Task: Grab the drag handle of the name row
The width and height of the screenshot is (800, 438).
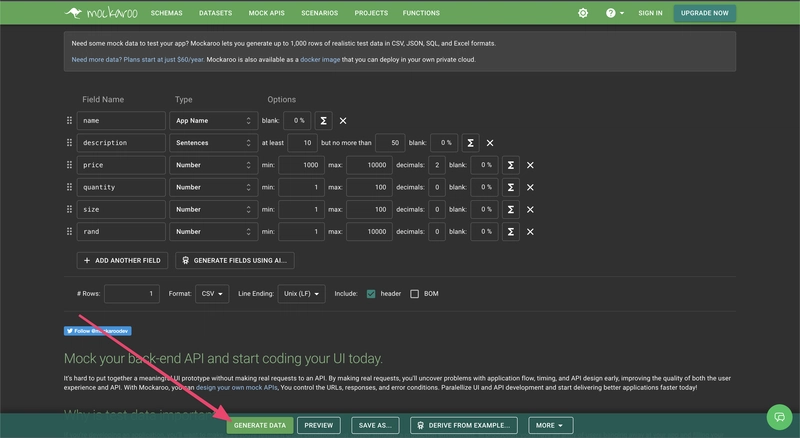Action: click(69, 120)
